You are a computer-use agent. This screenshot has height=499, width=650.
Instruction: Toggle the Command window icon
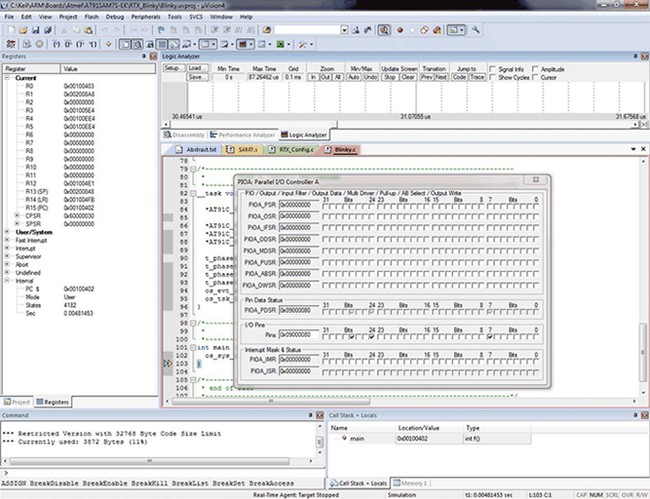125,44
